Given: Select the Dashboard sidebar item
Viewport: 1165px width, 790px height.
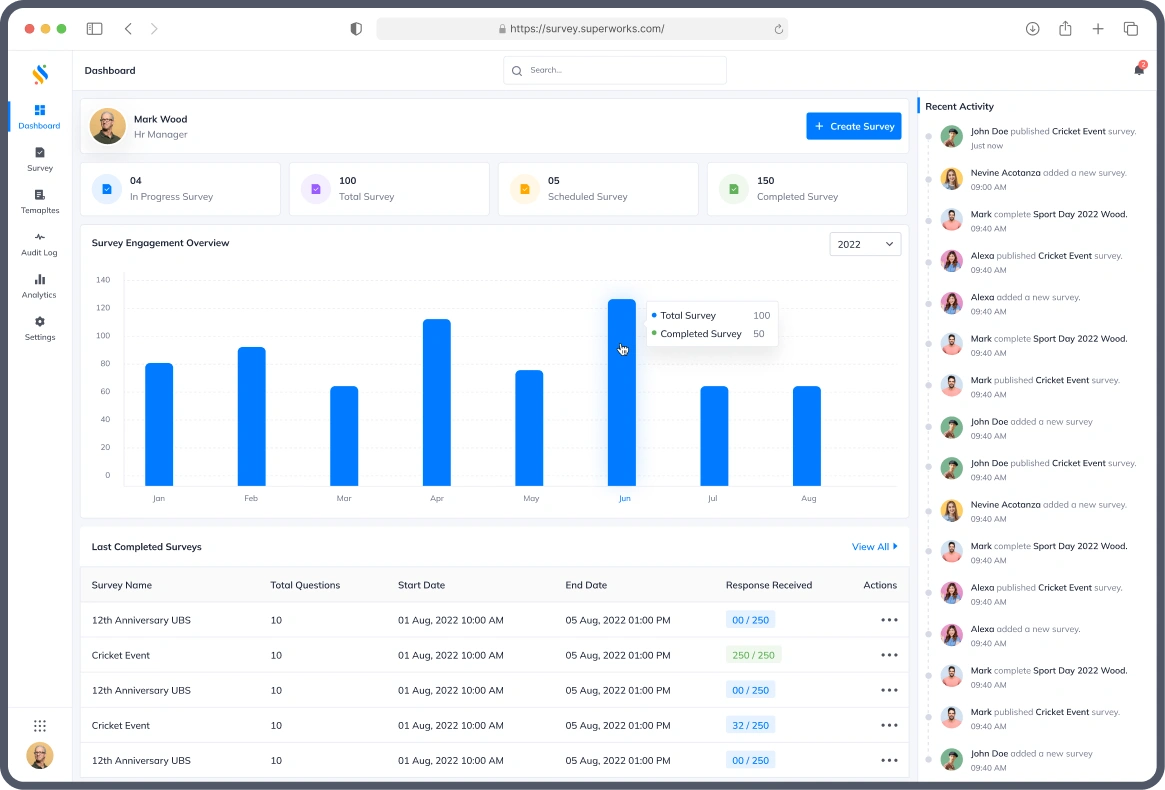Looking at the screenshot, I should (40, 116).
